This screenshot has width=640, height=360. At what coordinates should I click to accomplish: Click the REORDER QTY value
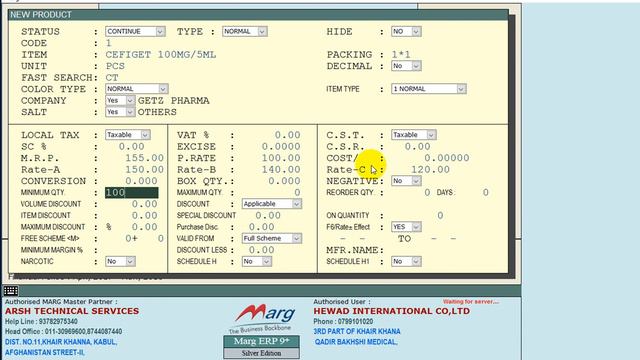click(x=427, y=192)
